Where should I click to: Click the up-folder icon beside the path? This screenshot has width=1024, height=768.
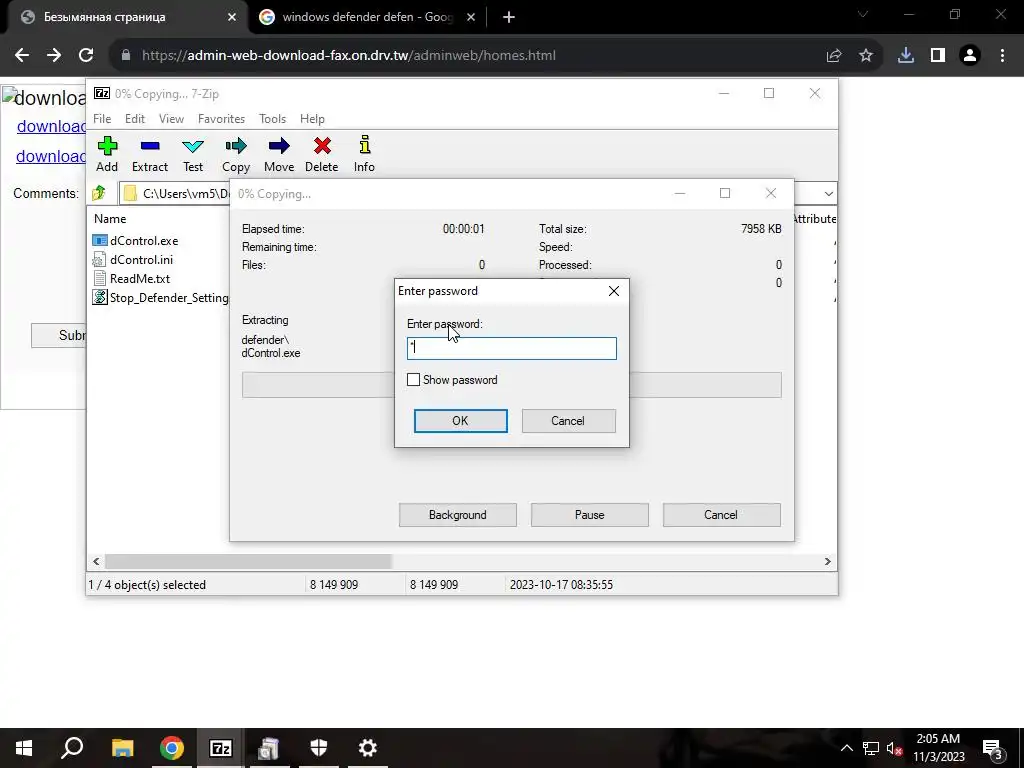tap(99, 193)
